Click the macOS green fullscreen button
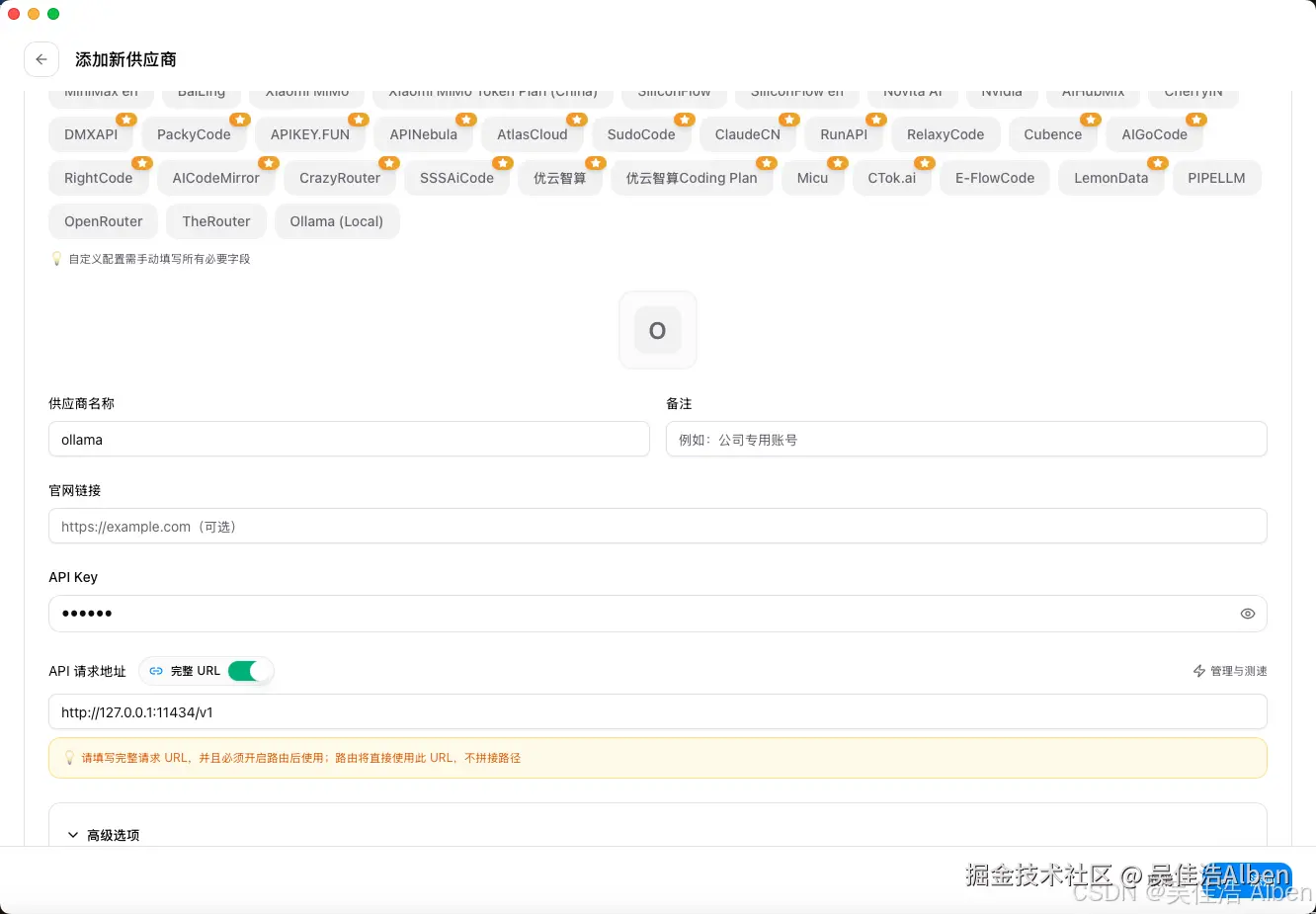 [x=53, y=14]
